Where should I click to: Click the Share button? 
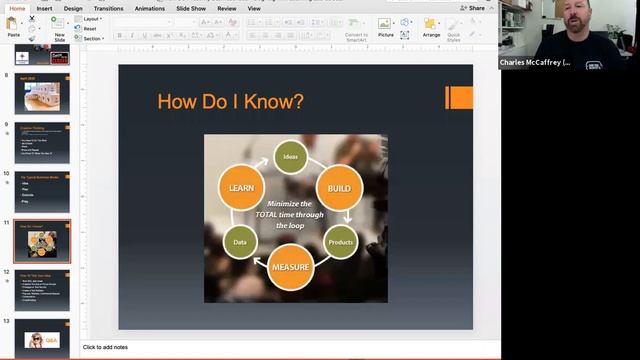click(472, 8)
